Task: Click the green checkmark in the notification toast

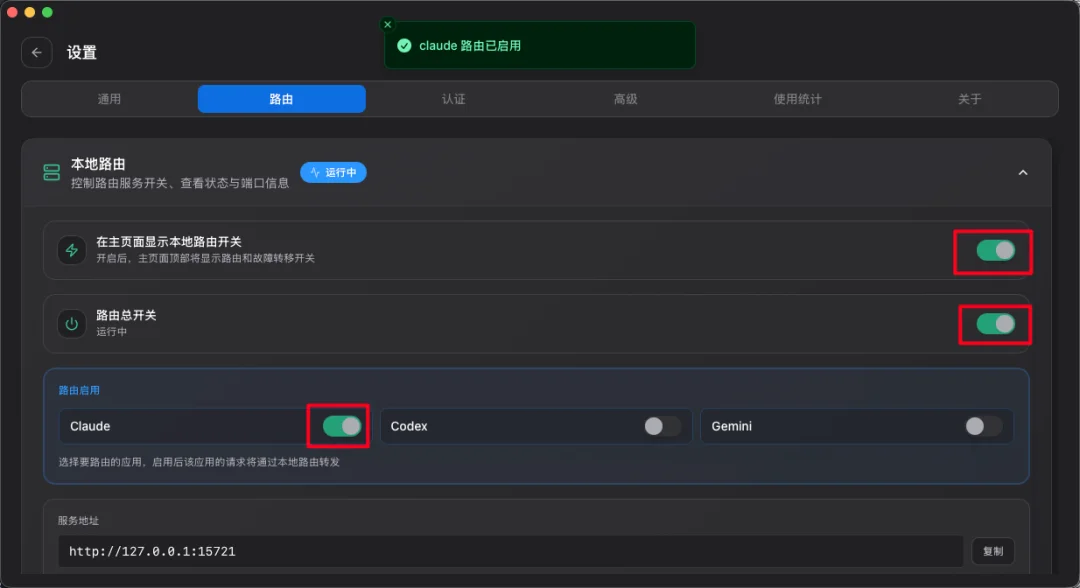Action: pos(404,45)
